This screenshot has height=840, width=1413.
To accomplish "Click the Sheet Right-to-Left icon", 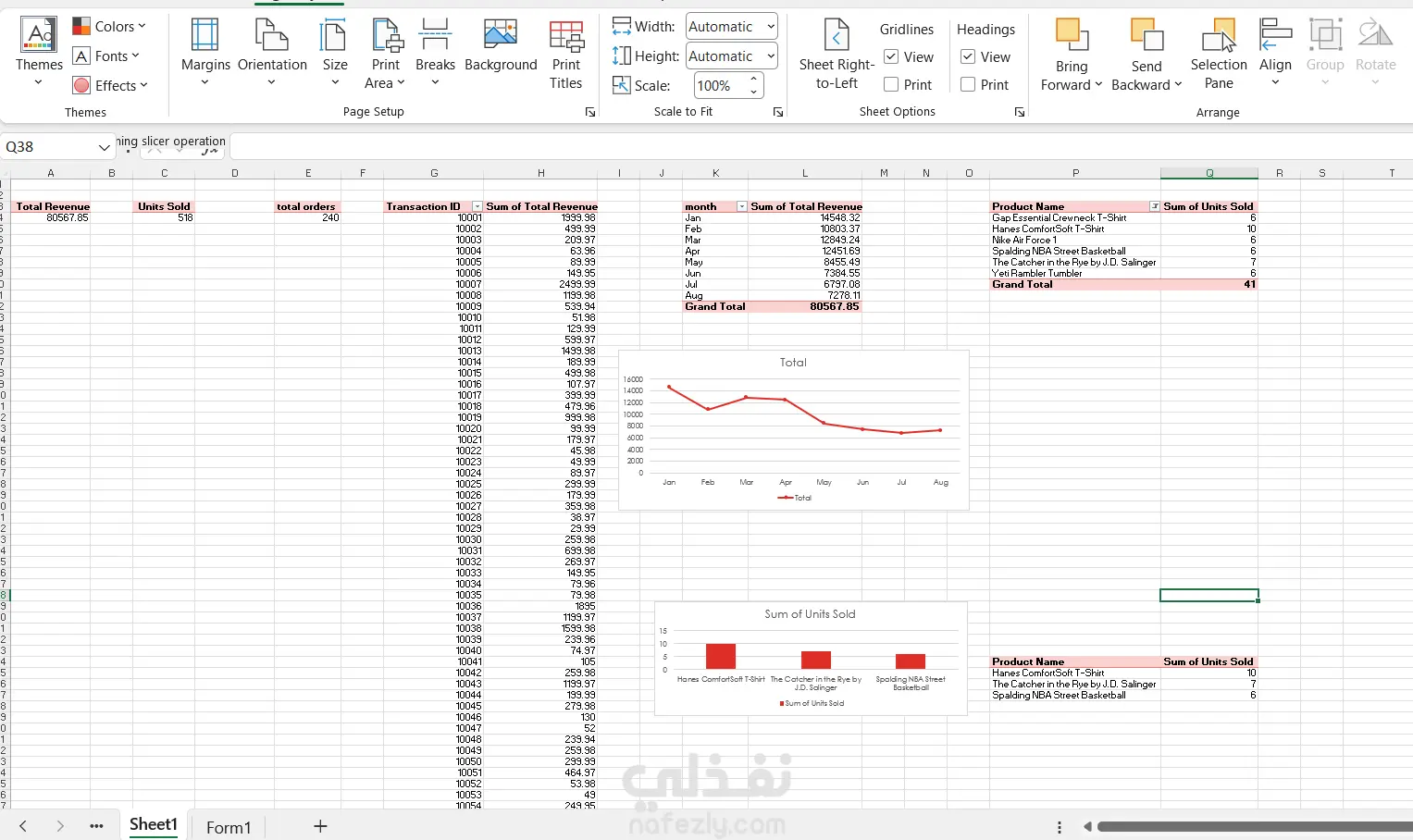I will [837, 35].
